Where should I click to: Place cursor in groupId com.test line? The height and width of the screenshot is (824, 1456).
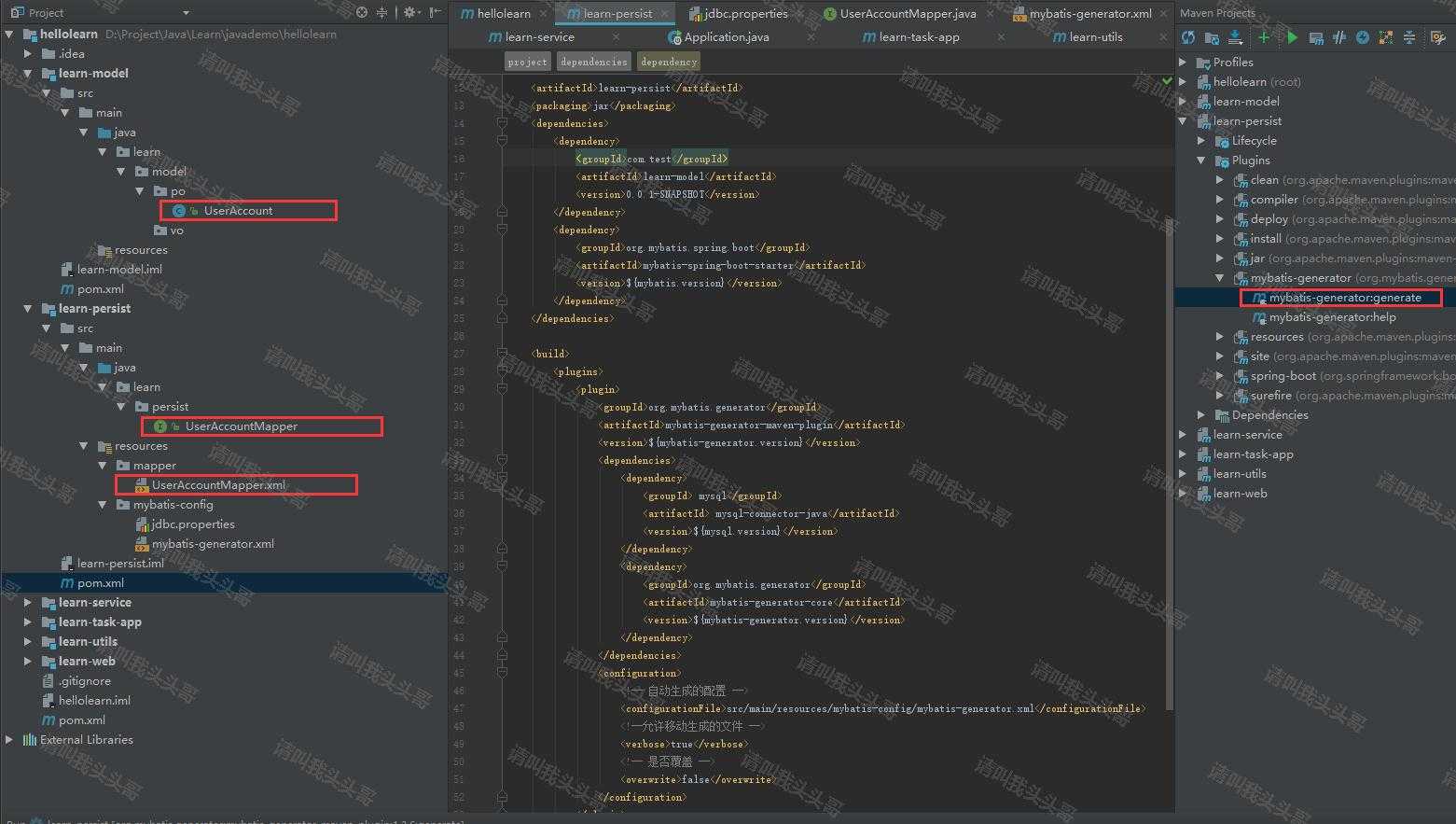click(x=651, y=159)
